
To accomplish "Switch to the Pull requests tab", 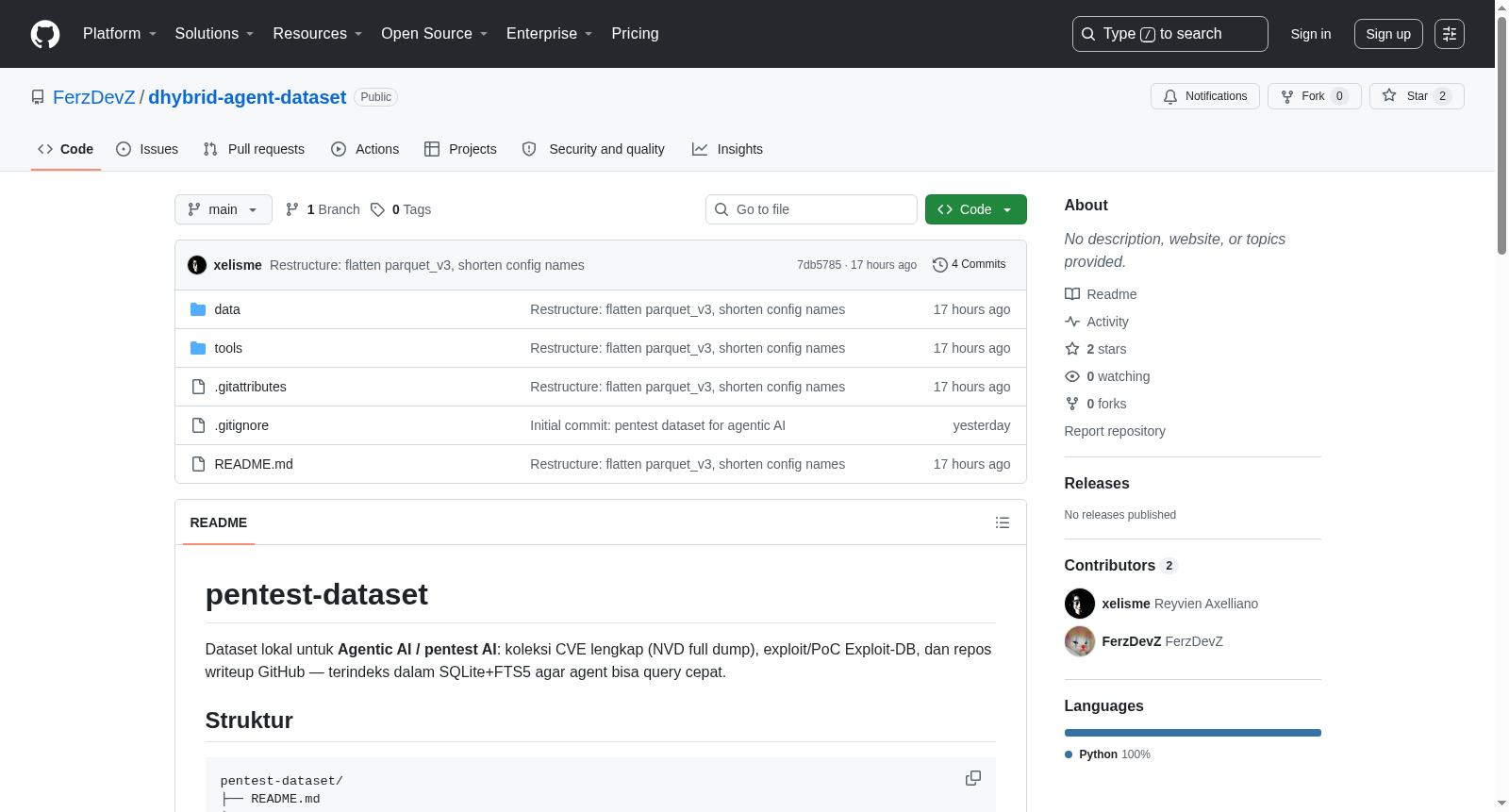I will (x=254, y=149).
